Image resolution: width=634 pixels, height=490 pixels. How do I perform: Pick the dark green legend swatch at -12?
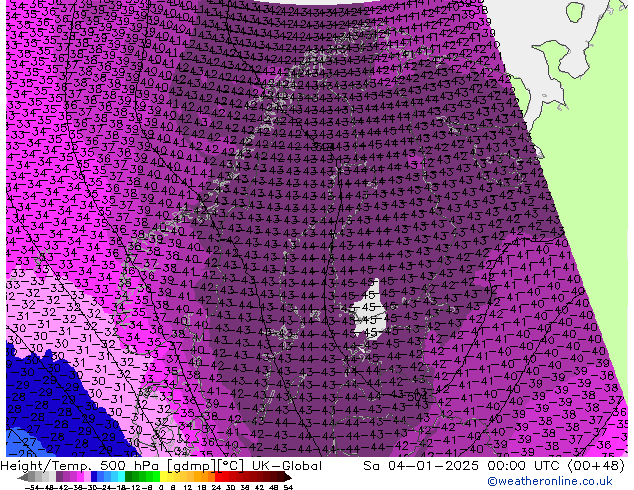128,477
